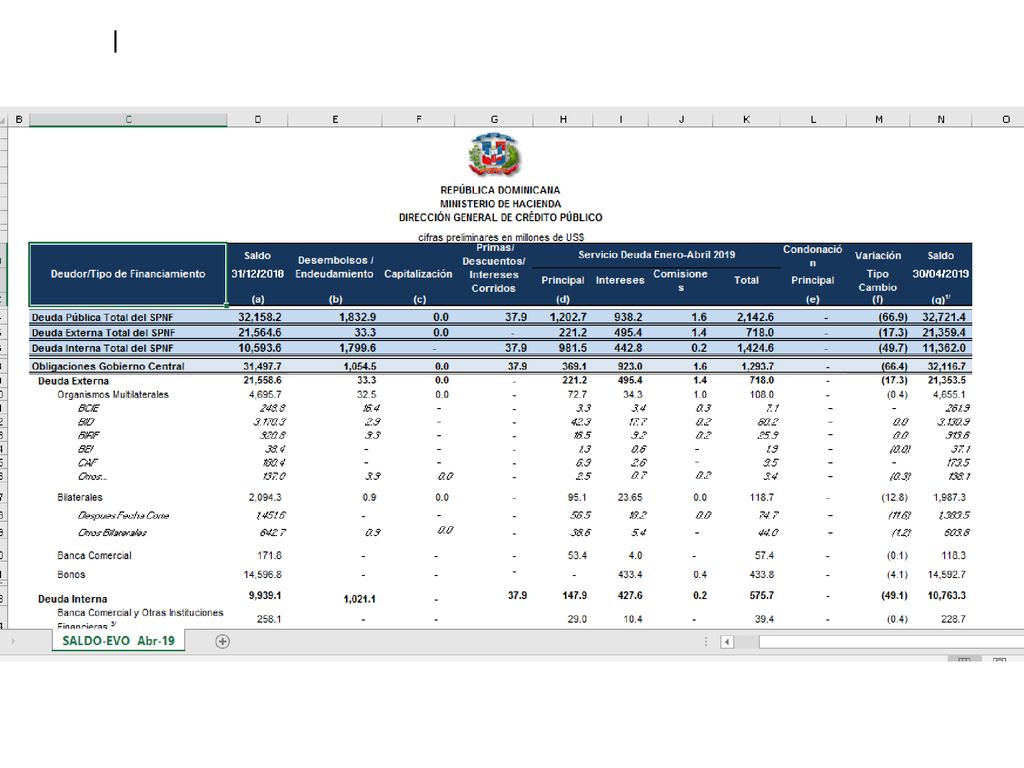Select column F header
Screen dimensions: 1024x768
[x=418, y=120]
